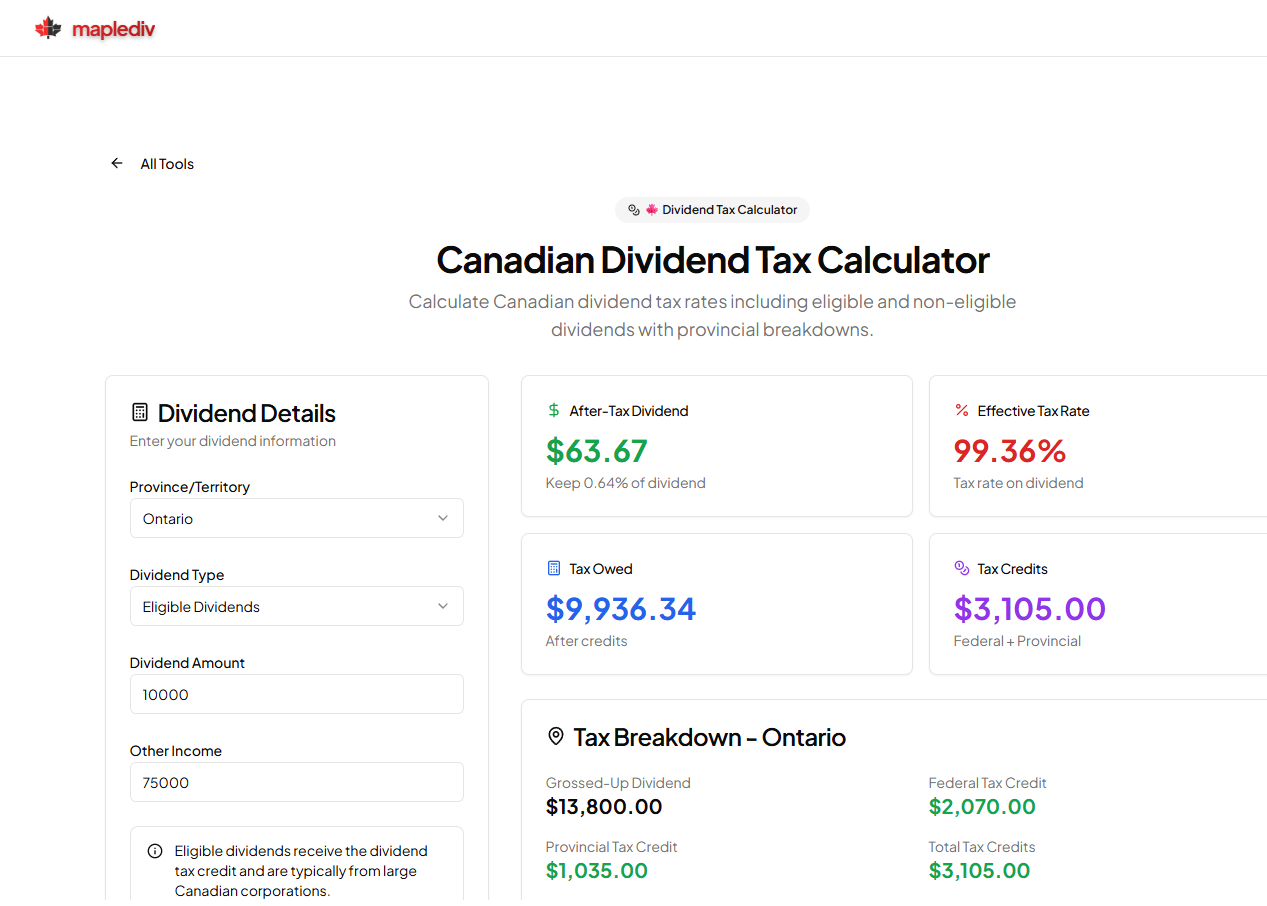The height and width of the screenshot is (906, 1267).
Task: Click the coins icon on Tax Credits card
Action: [962, 568]
